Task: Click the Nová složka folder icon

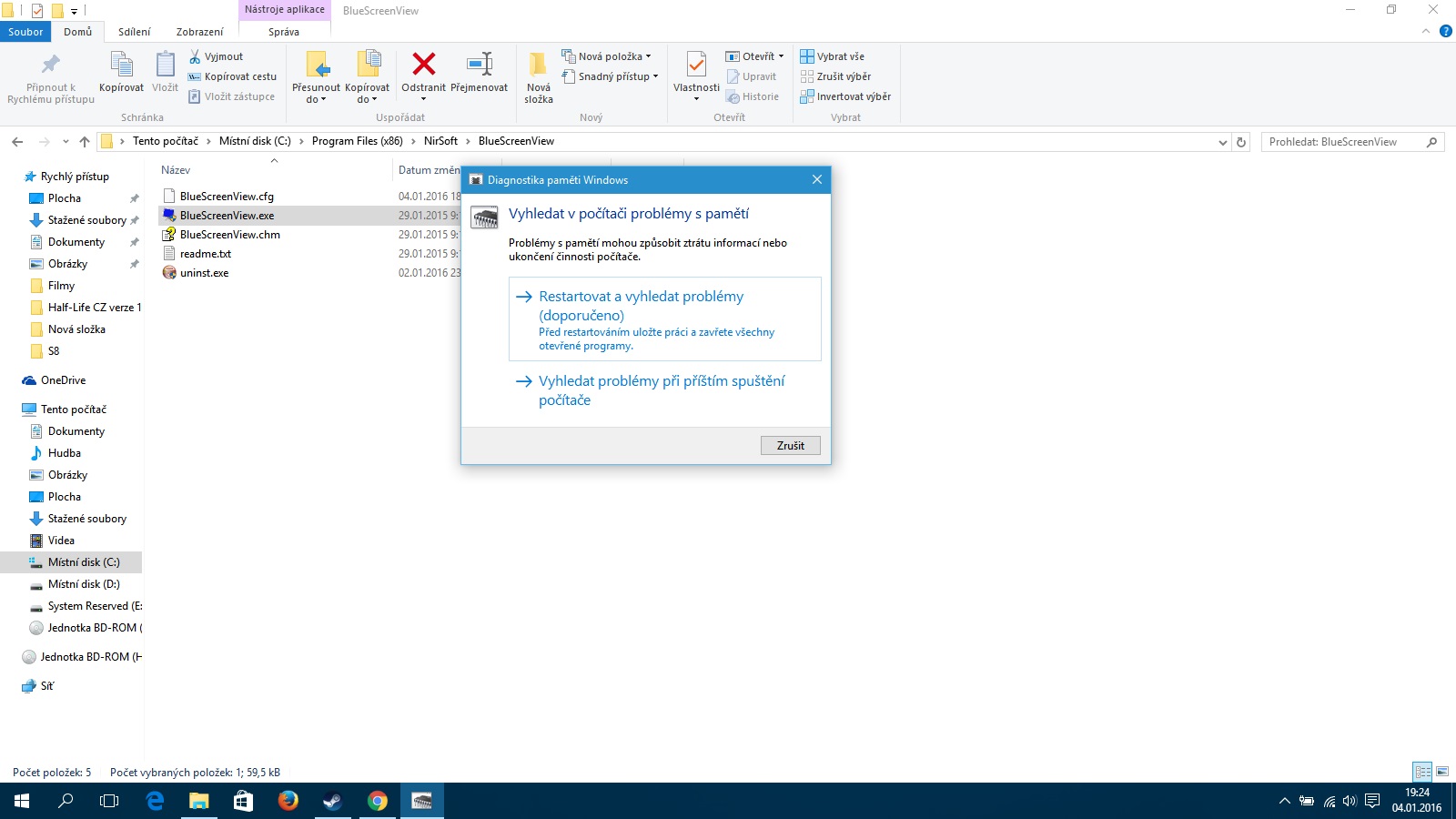Action: tap(538, 65)
